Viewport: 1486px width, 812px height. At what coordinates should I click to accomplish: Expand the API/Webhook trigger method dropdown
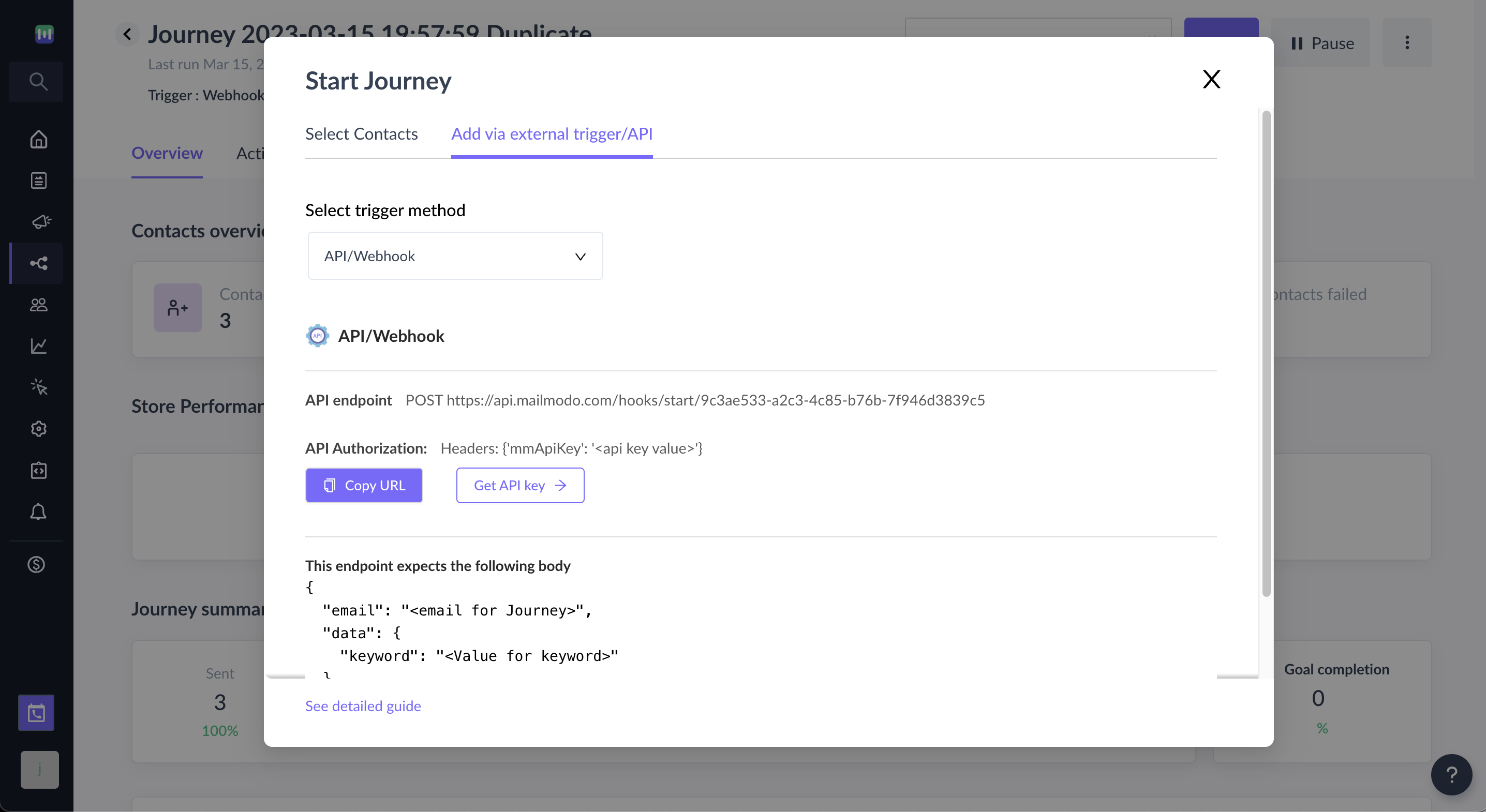pyautogui.click(x=454, y=255)
